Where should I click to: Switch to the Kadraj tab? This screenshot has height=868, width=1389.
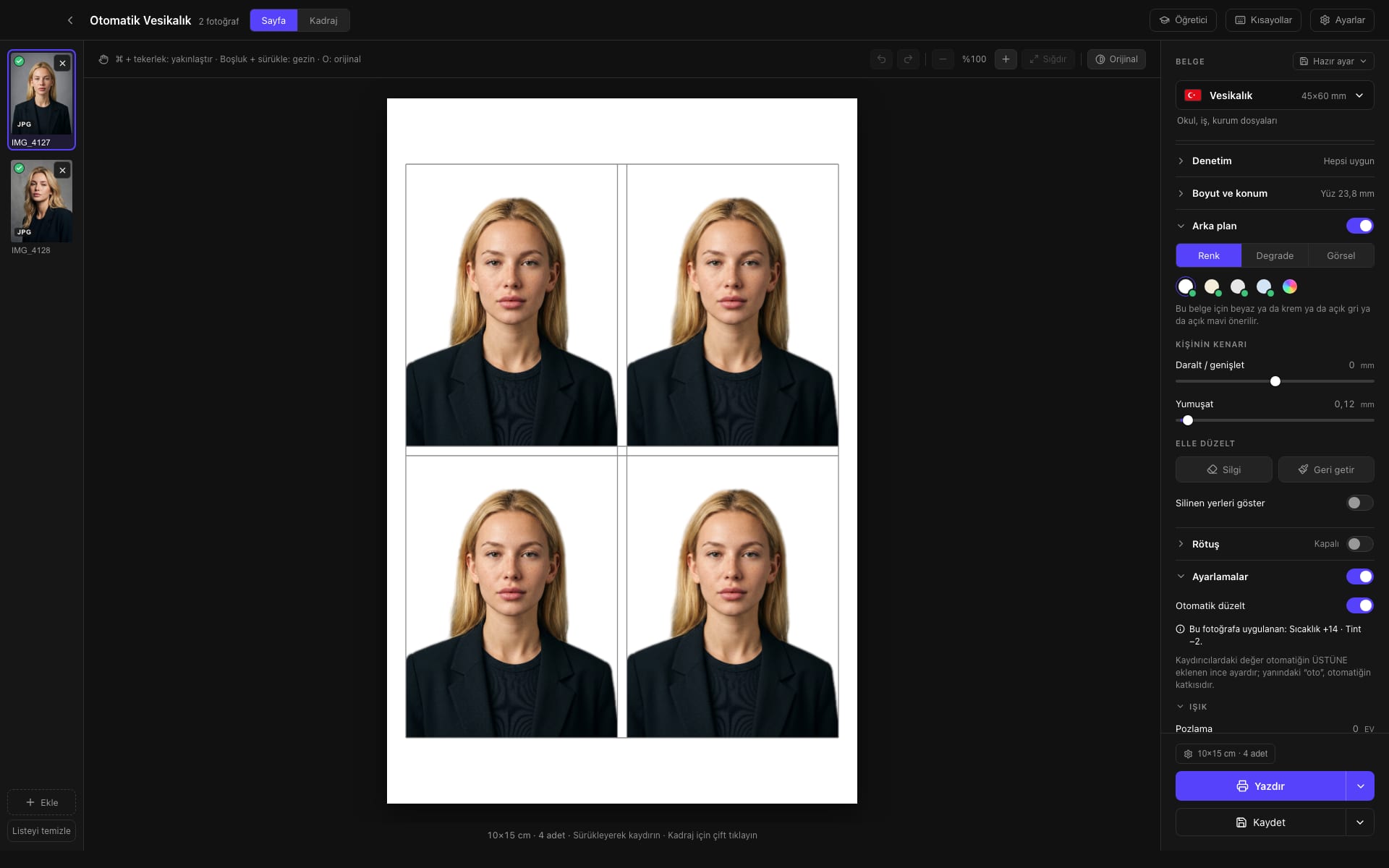click(323, 20)
